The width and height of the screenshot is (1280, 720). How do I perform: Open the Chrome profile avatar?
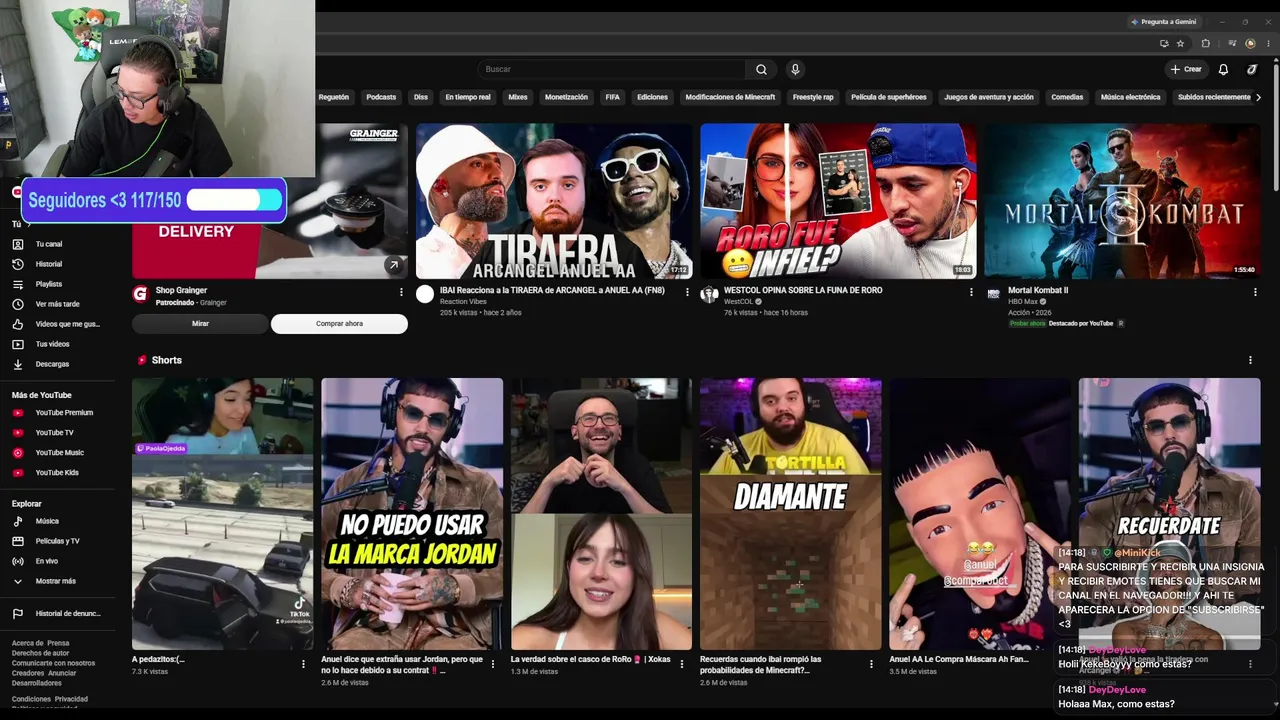coord(1250,44)
